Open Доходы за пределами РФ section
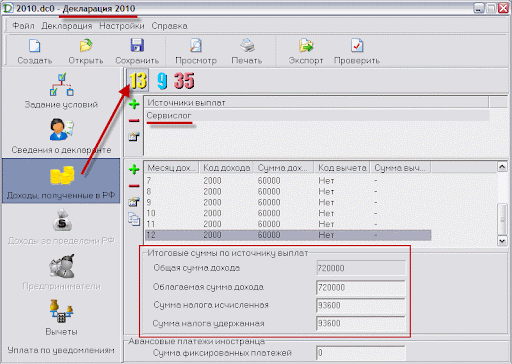The height and width of the screenshot is (364, 512). coord(61,227)
